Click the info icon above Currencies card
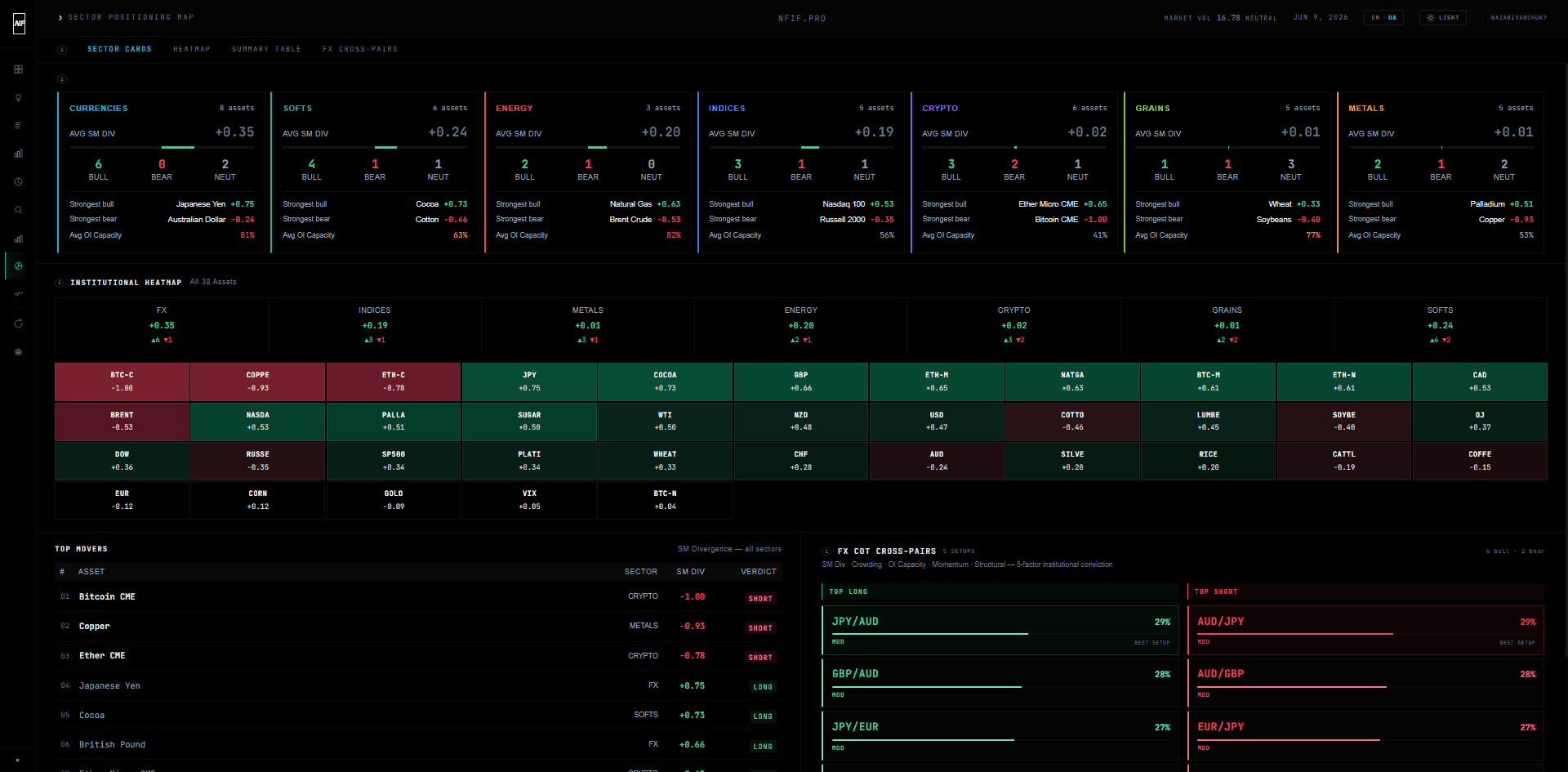The height and width of the screenshot is (772, 1568). (x=62, y=79)
